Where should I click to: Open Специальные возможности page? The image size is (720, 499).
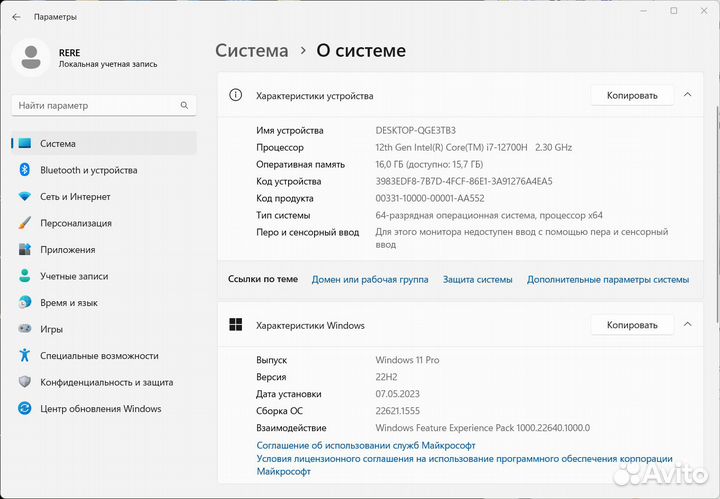click(104, 355)
